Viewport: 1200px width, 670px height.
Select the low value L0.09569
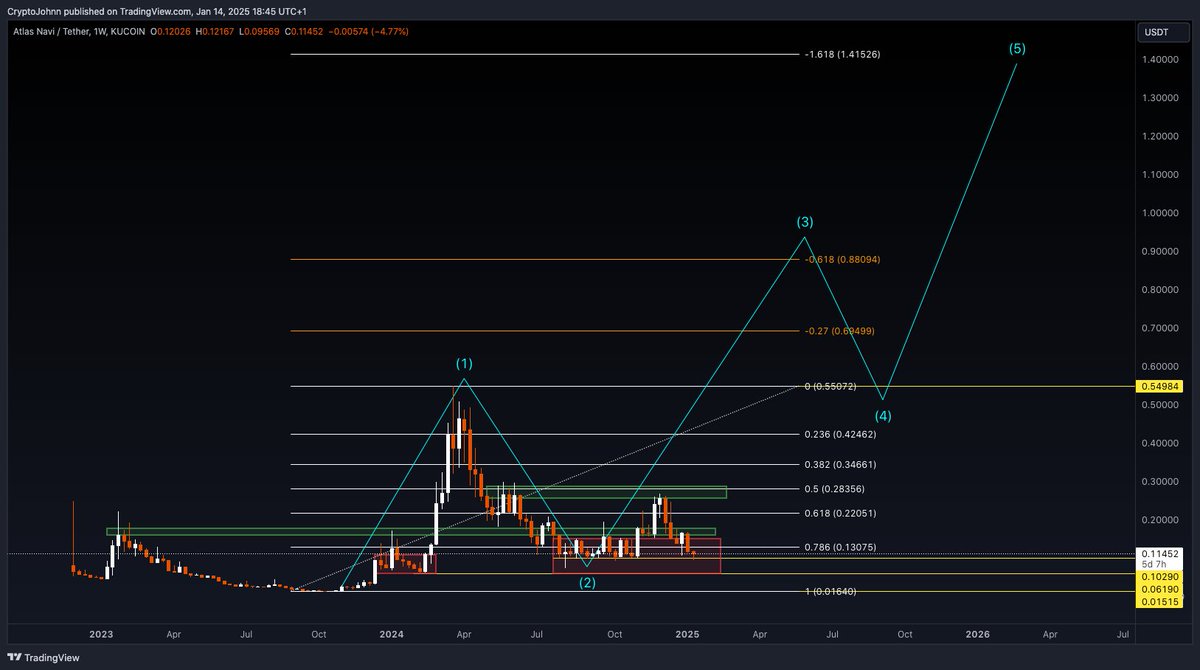click(260, 32)
